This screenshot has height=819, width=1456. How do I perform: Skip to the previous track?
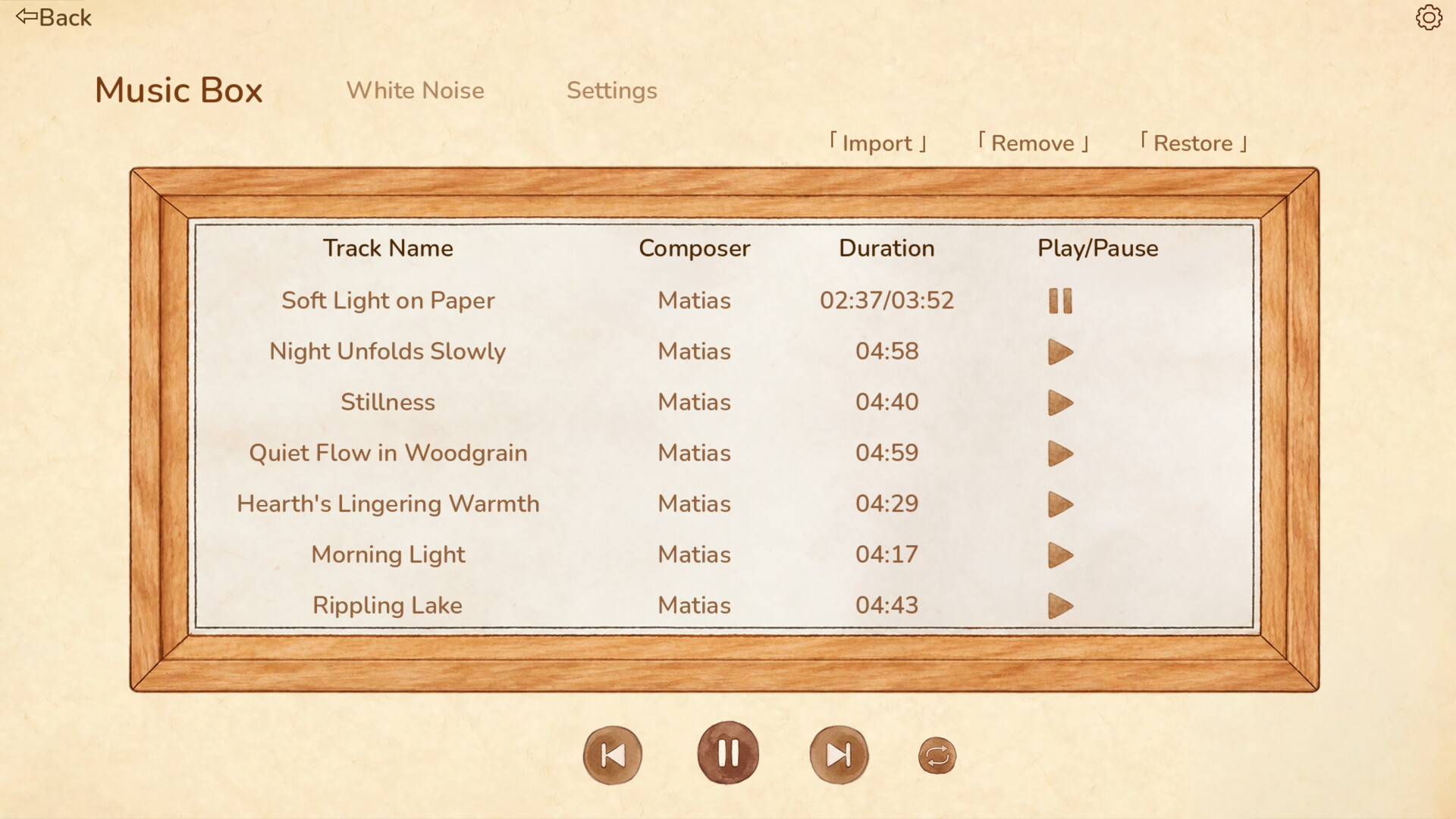[x=613, y=755]
